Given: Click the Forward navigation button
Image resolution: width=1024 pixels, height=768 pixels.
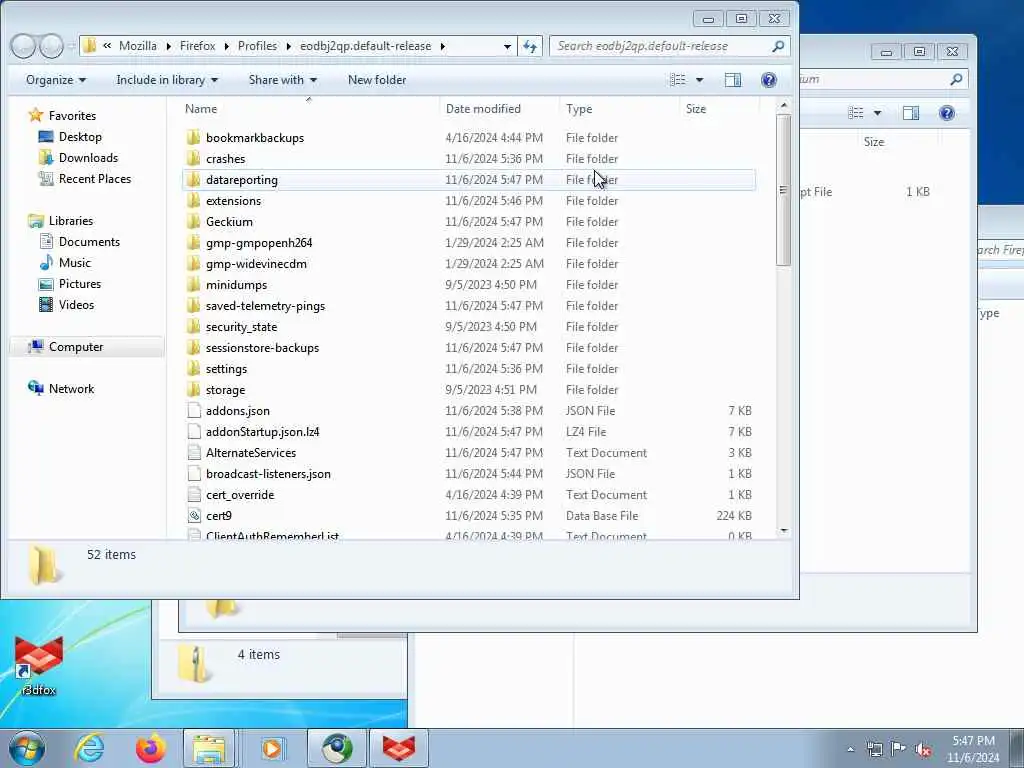Looking at the screenshot, I should point(51,46).
